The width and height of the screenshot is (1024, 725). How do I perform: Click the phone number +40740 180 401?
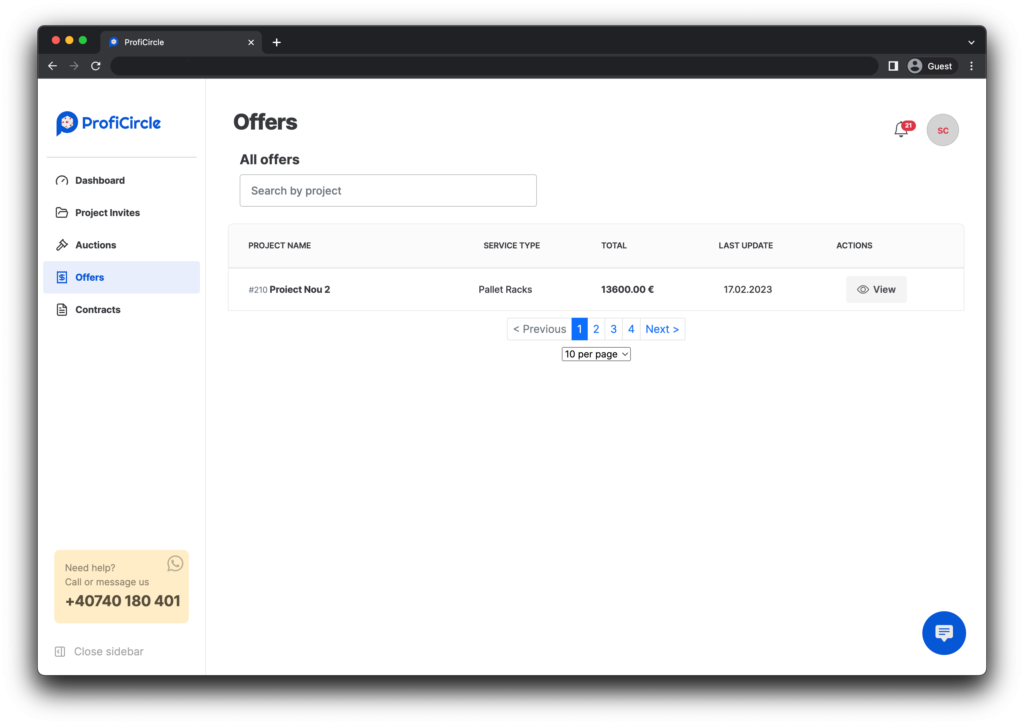click(x=123, y=601)
